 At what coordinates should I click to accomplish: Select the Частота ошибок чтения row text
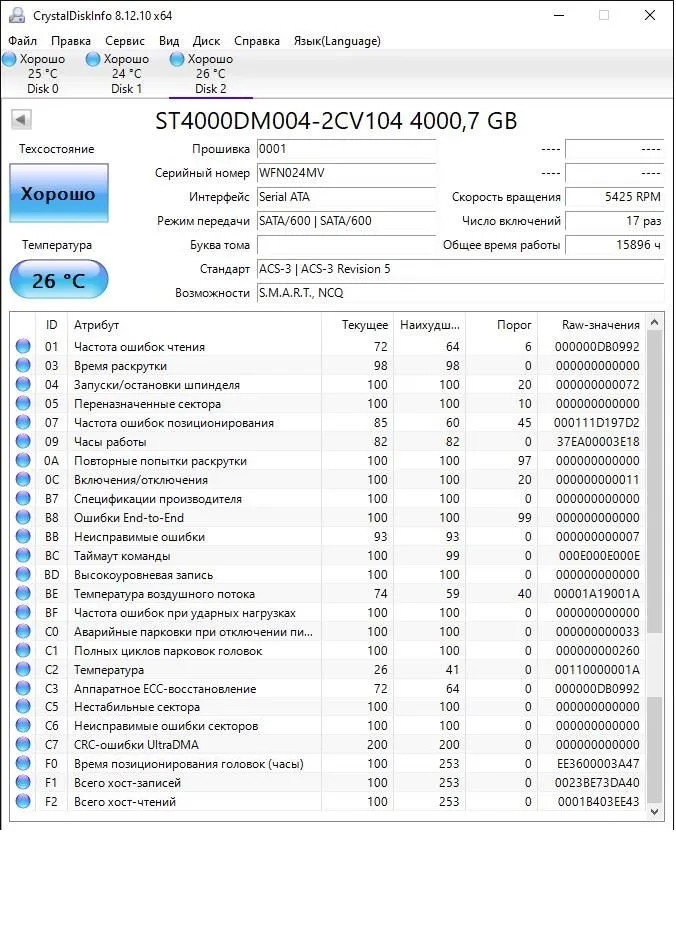click(139, 347)
